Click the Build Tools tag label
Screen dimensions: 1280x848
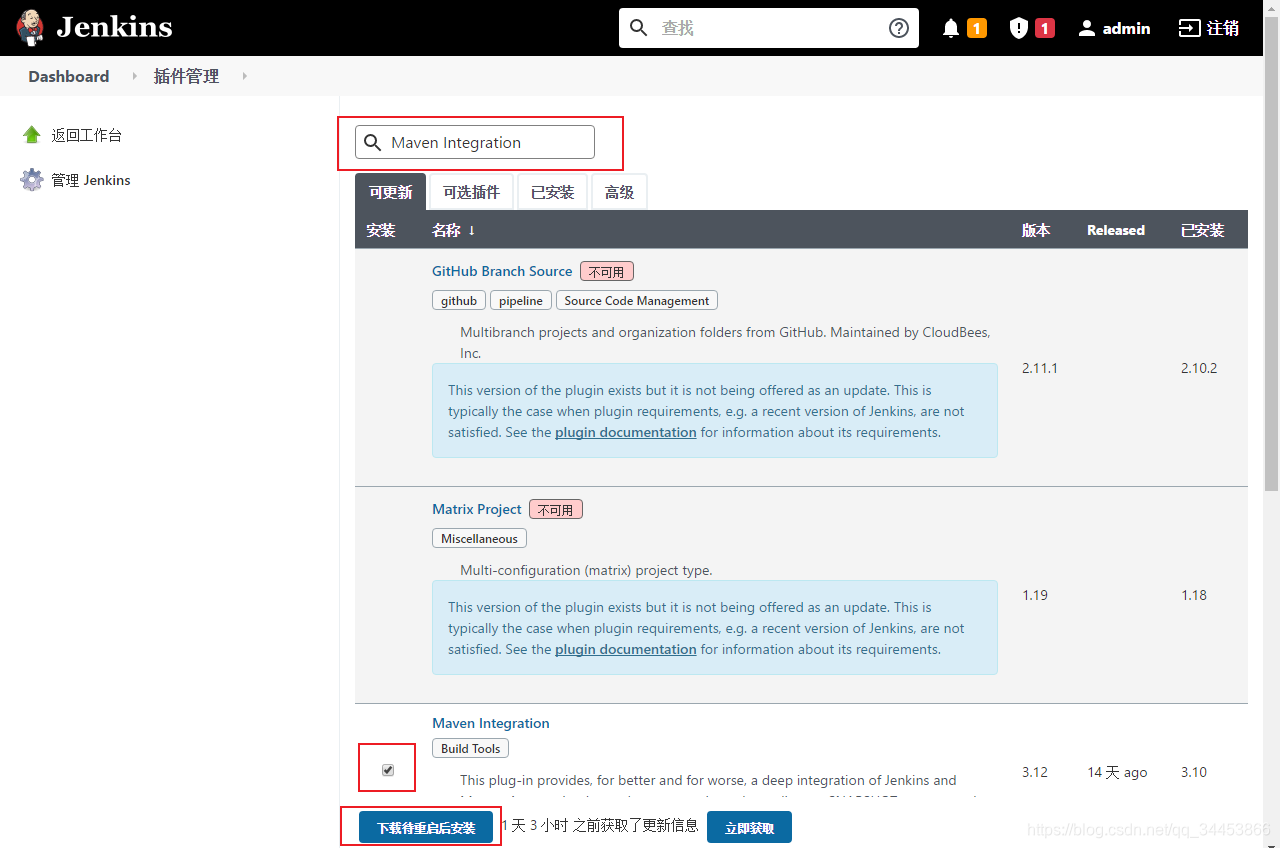click(470, 748)
